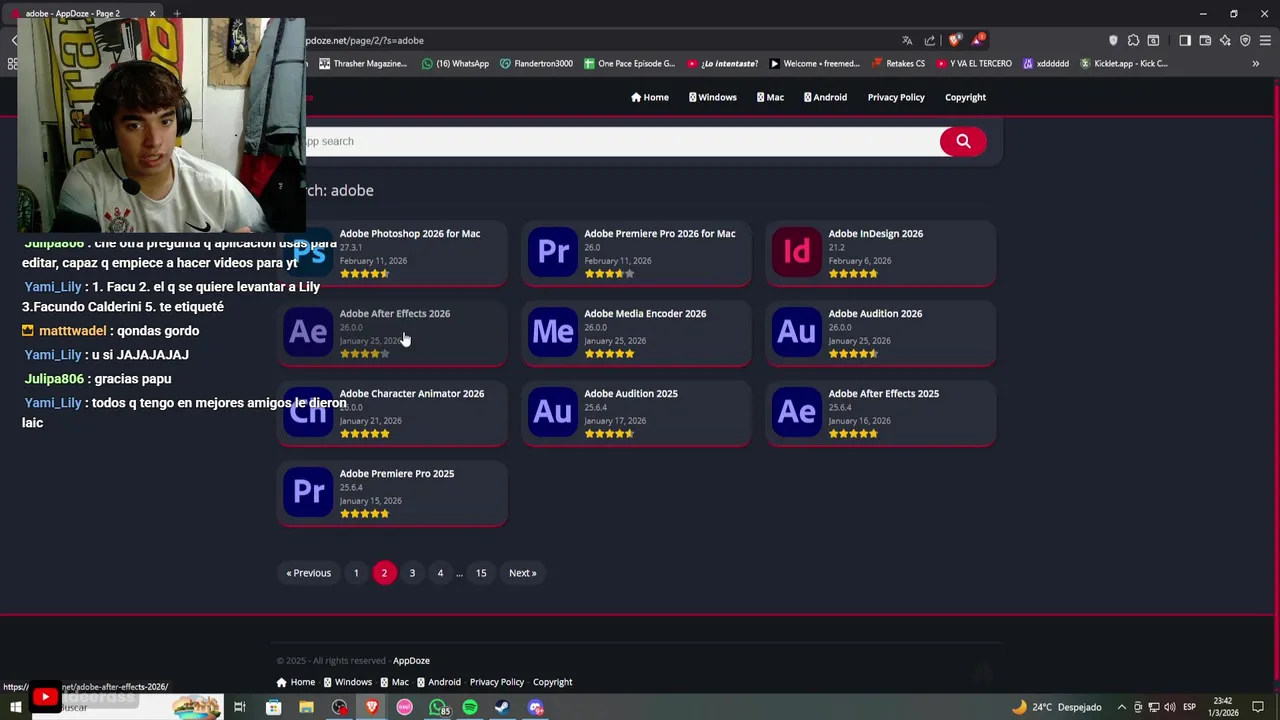The width and height of the screenshot is (1280, 720).
Task: Open the Mac category in top navigation
Action: pos(770,97)
